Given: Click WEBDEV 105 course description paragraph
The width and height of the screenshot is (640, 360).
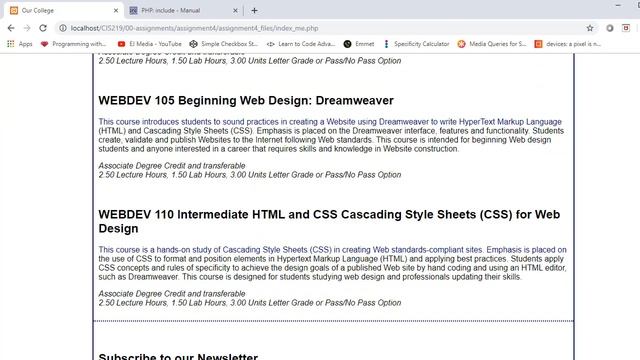Looking at the screenshot, I should tap(331, 135).
